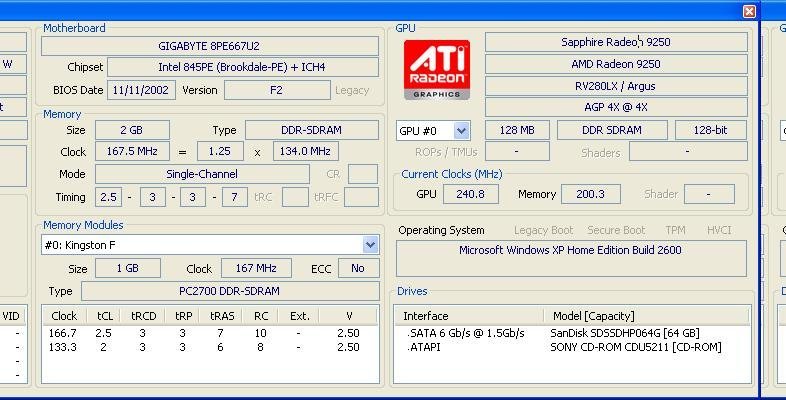Screen dimensions: 786x400
Task: Click the RV280LX / Argus field
Action: 616,86
